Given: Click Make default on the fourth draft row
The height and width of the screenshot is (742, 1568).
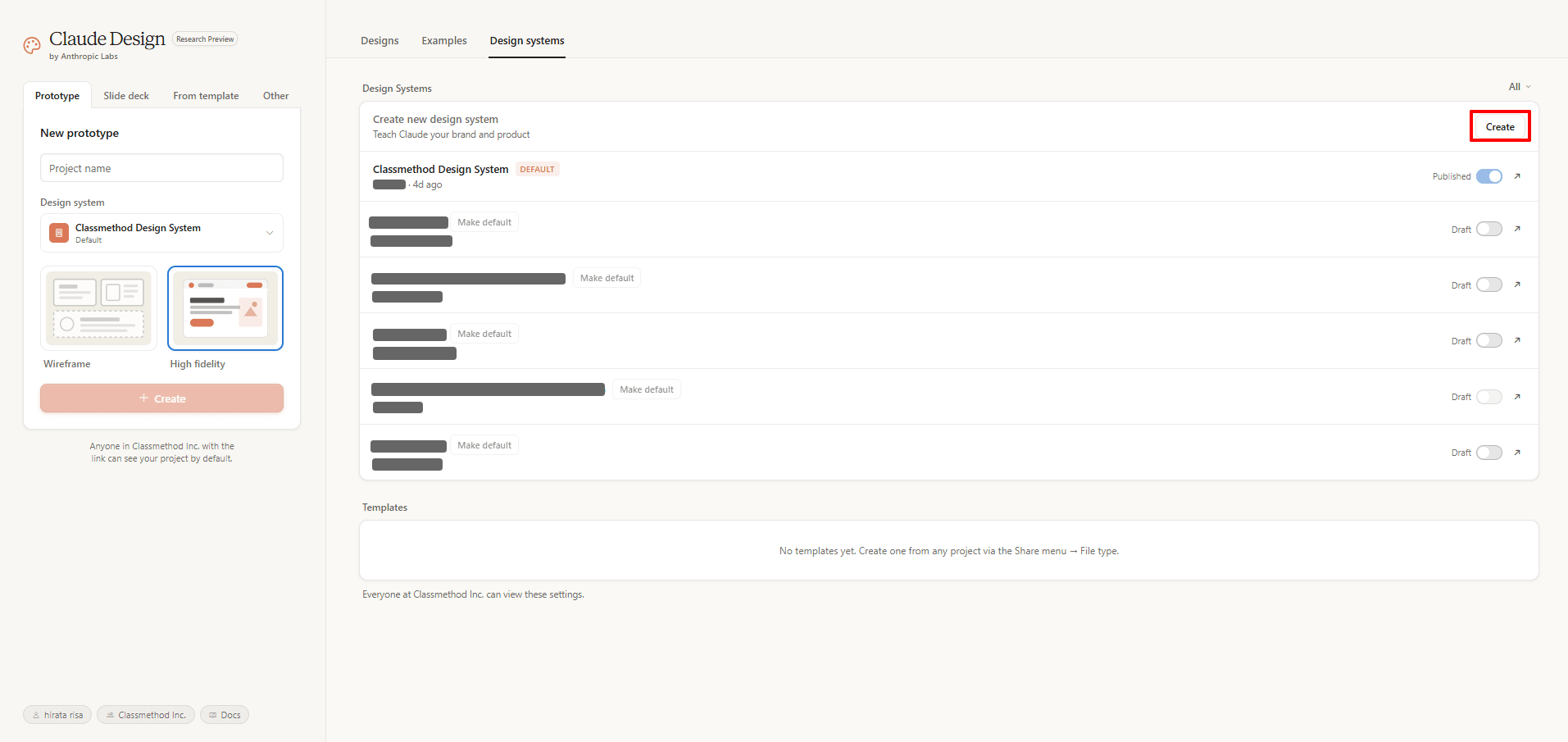Looking at the screenshot, I should (x=647, y=389).
